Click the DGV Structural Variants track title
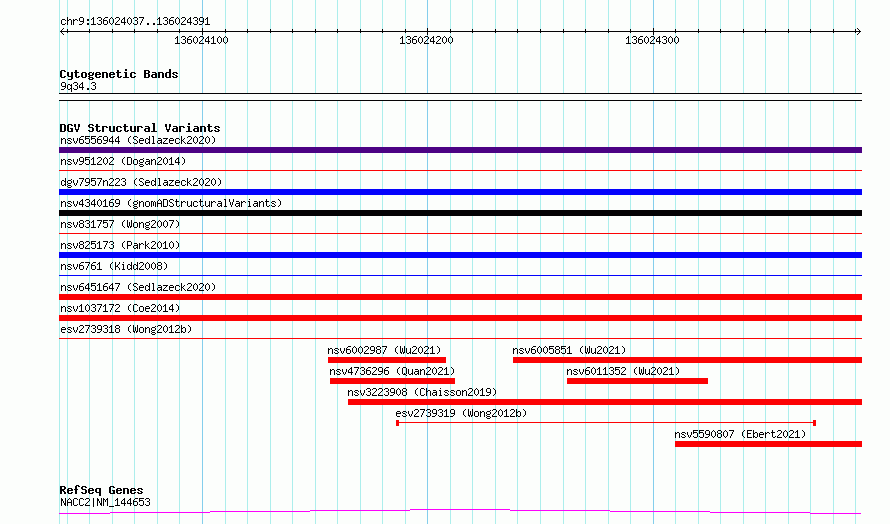This screenshot has width=890, height=524. [x=140, y=128]
